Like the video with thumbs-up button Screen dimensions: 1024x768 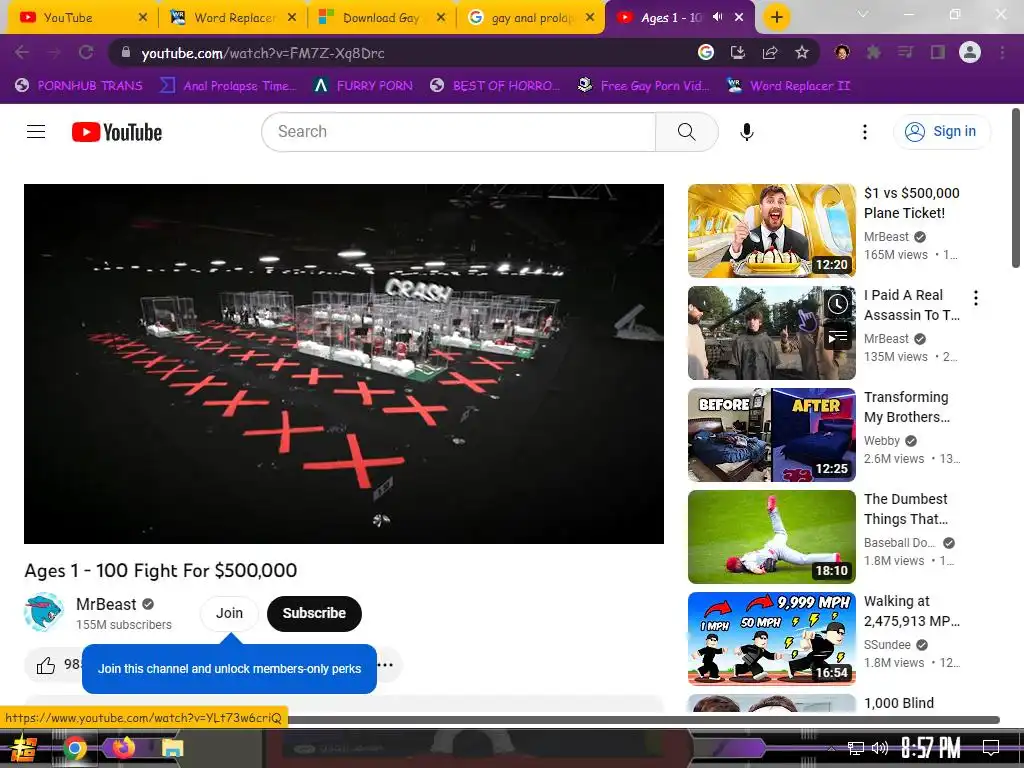[46, 665]
